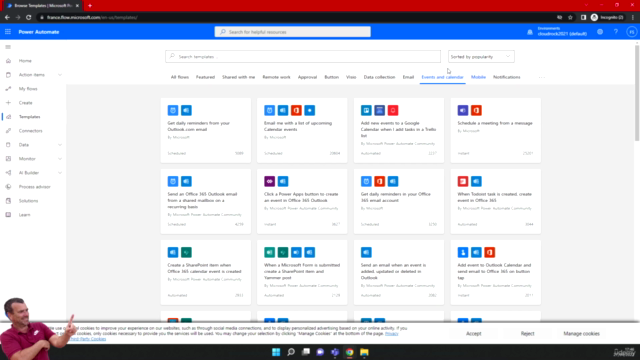The height and width of the screenshot is (360, 640).
Task: Select the All flows tab
Action: click(x=180, y=77)
